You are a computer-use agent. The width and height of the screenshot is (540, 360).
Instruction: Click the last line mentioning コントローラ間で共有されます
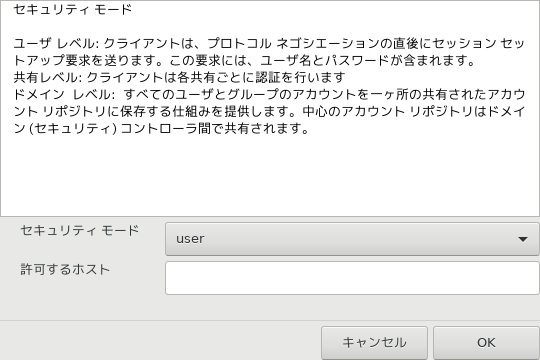tap(161, 128)
